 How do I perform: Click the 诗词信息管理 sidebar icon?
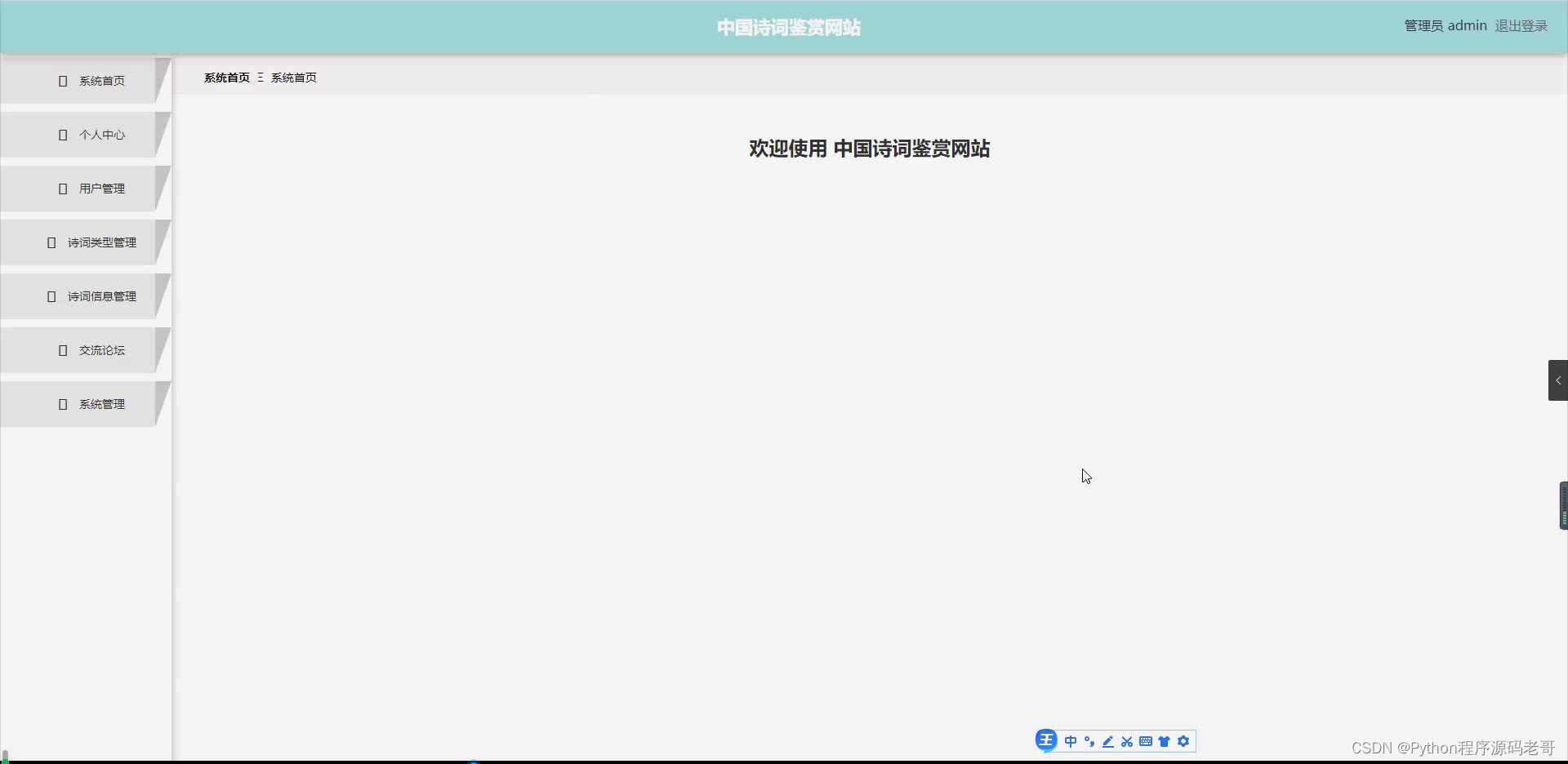[x=51, y=296]
